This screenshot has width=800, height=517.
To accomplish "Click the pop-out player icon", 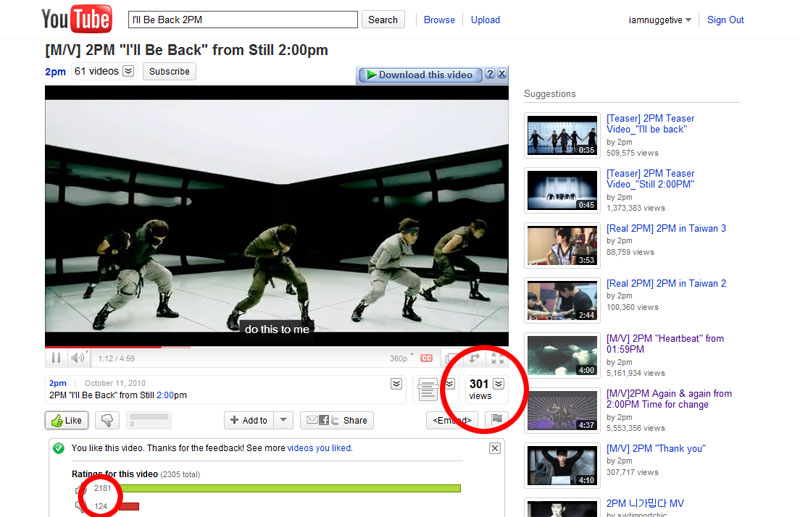I will (x=452, y=358).
